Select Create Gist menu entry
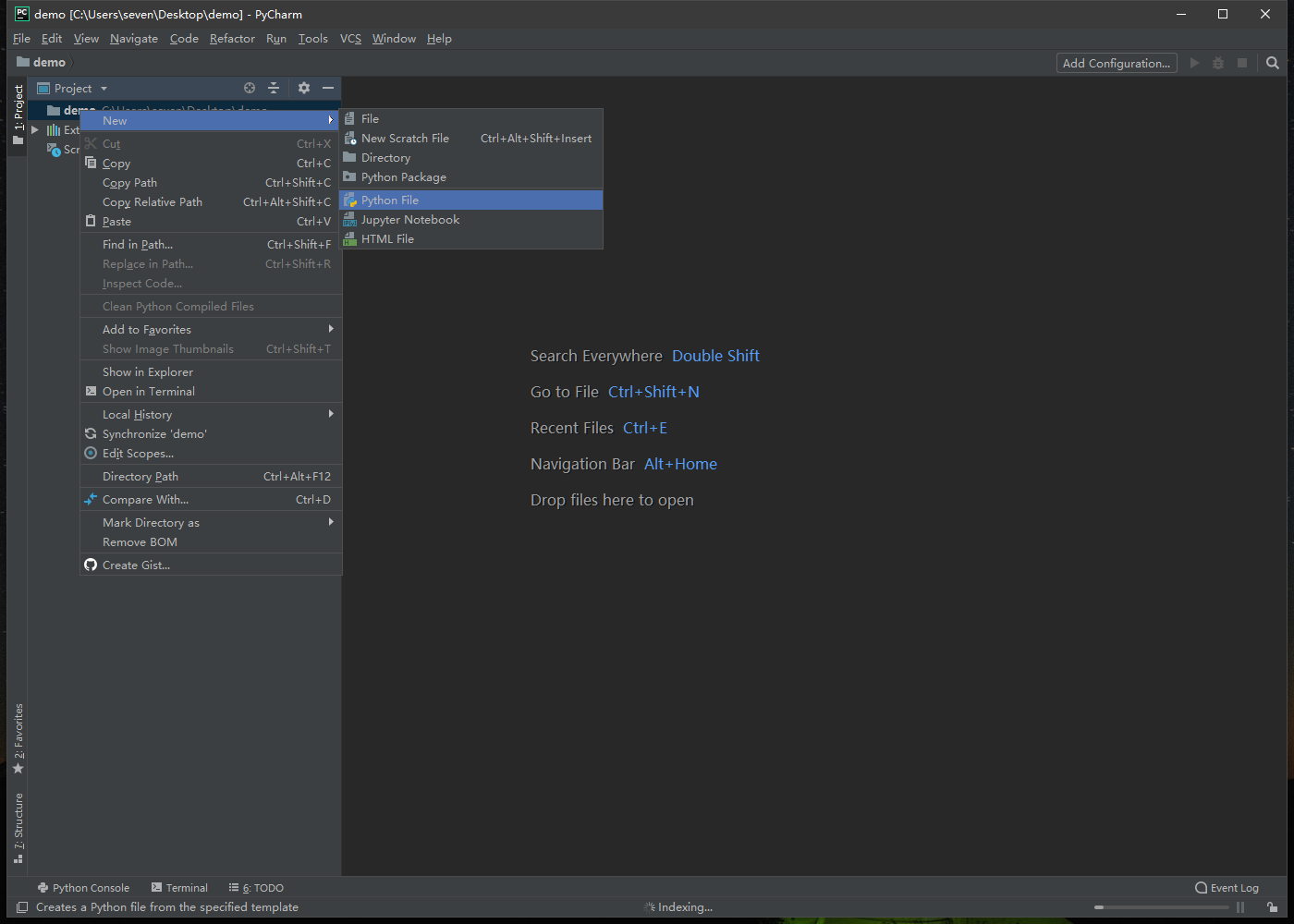 click(x=212, y=565)
